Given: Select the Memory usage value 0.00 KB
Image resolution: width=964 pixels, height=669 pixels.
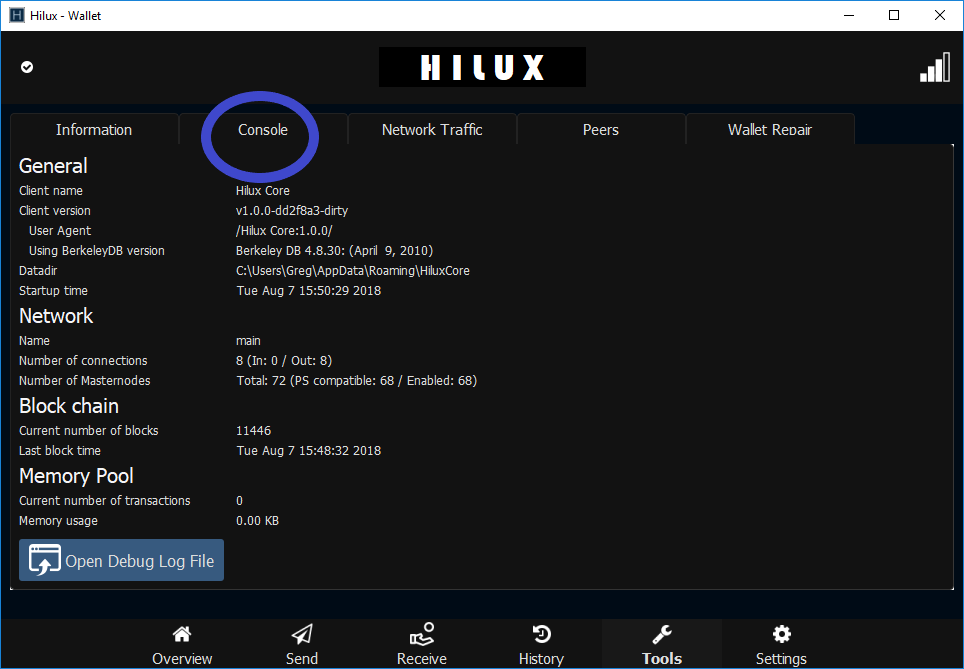Looking at the screenshot, I should 258,521.
